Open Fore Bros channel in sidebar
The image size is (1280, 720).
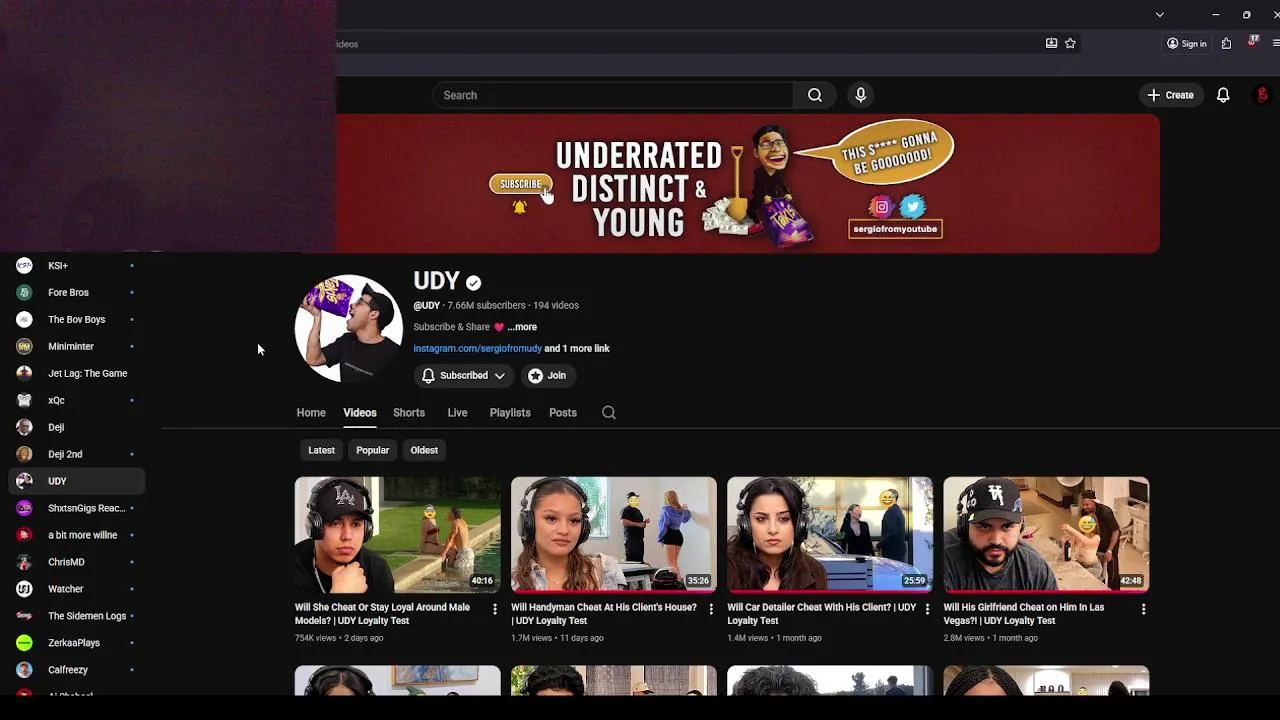point(76,293)
